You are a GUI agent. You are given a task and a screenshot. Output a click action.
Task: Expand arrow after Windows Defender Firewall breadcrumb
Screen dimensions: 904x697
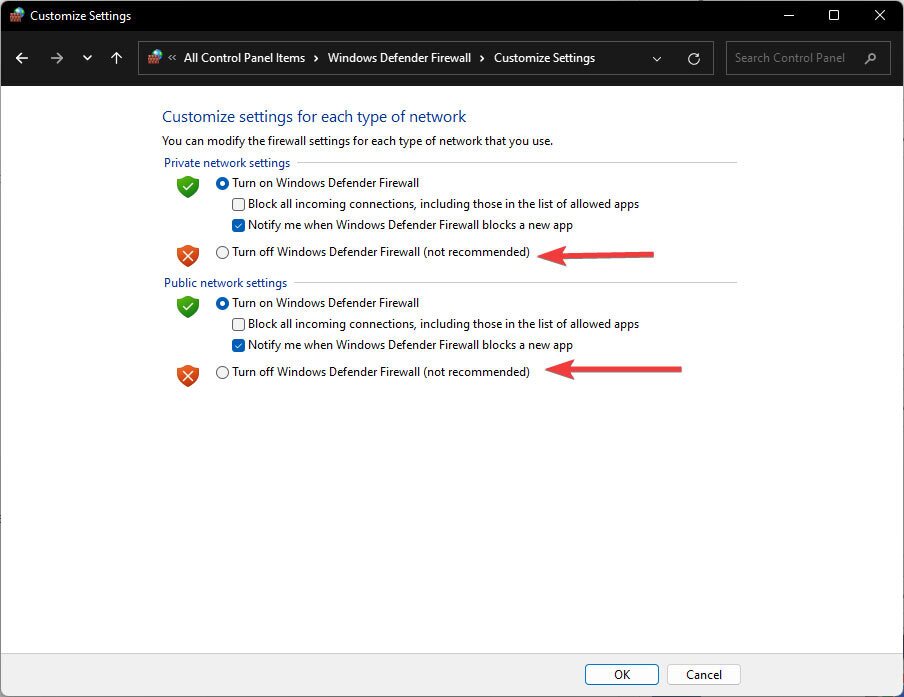(x=482, y=58)
